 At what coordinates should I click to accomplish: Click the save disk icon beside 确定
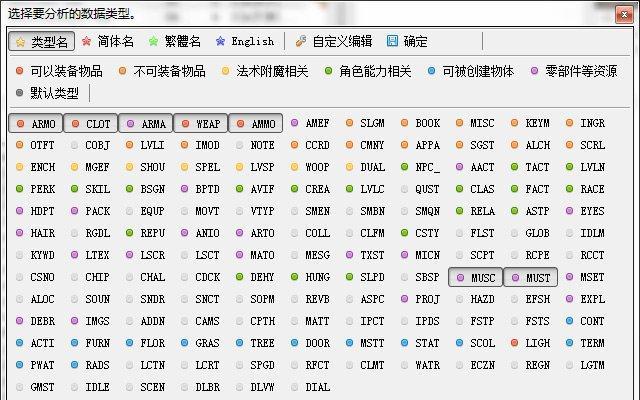(392, 41)
